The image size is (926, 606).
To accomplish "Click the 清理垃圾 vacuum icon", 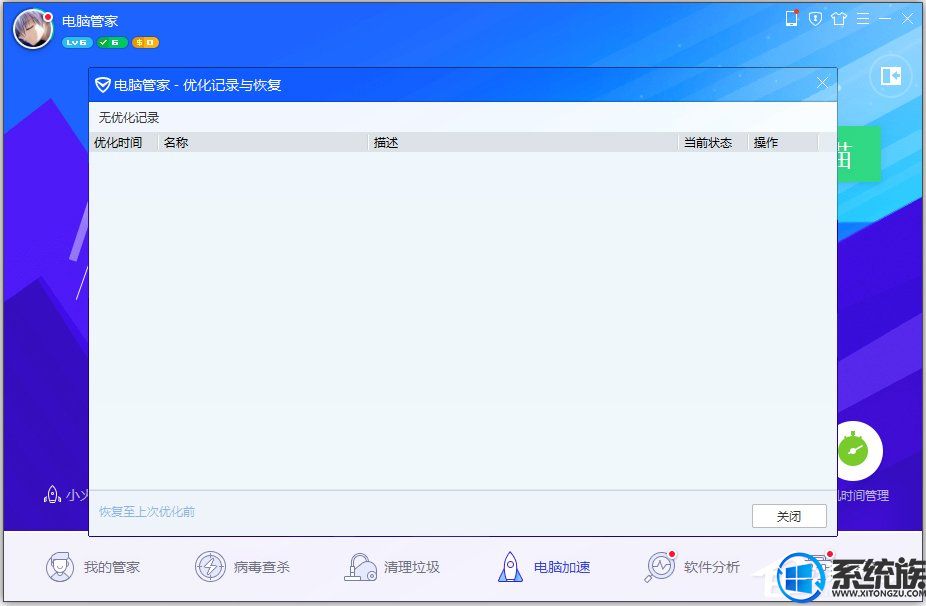I will tap(360, 567).
